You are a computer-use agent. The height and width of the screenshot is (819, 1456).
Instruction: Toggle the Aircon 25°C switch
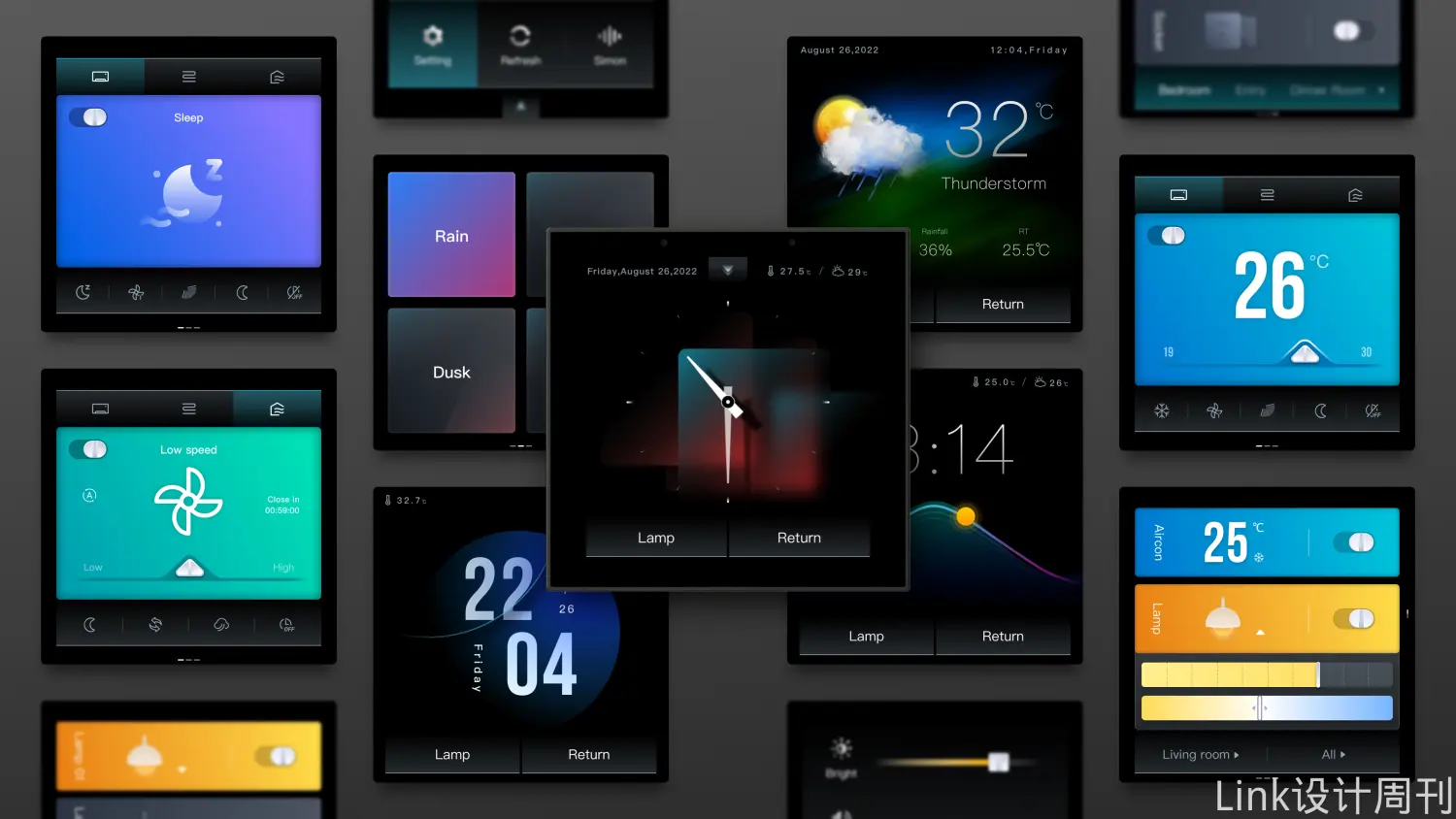pos(1360,542)
